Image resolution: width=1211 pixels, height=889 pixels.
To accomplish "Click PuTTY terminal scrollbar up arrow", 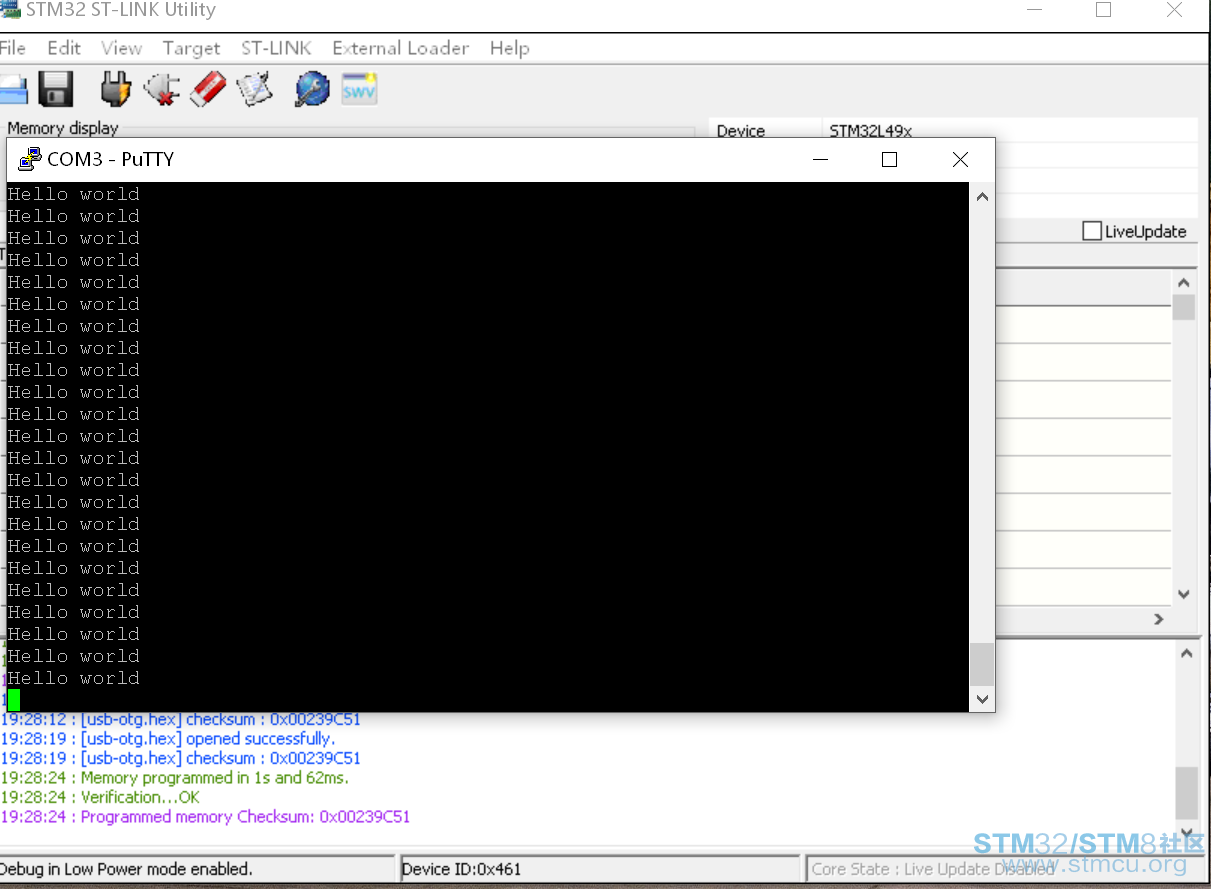I will tap(982, 196).
